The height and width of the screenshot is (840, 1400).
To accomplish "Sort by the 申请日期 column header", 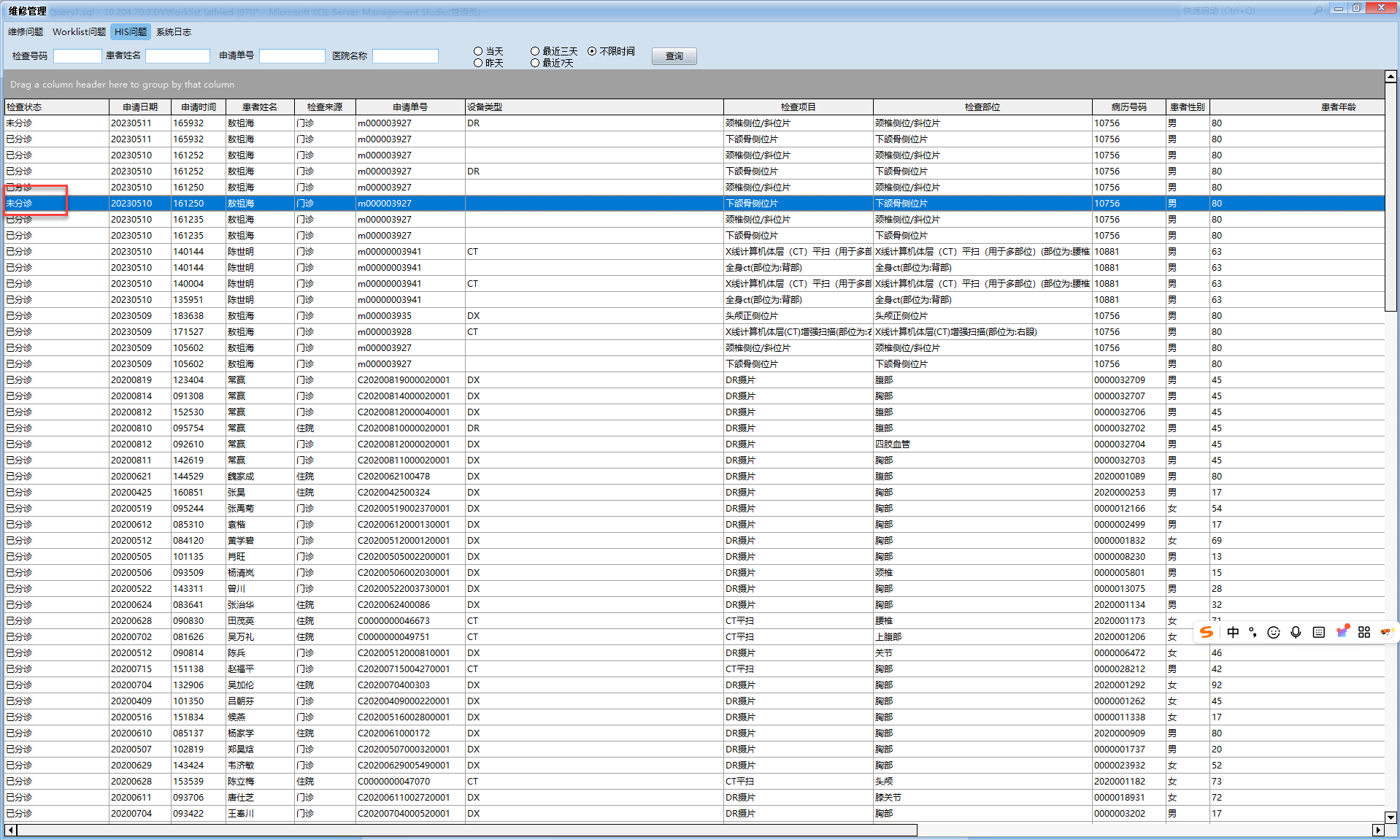I will [x=139, y=107].
